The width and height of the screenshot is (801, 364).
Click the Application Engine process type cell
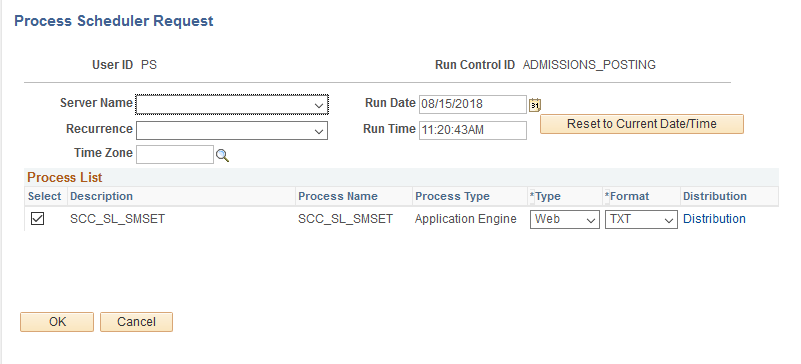tap(465, 219)
